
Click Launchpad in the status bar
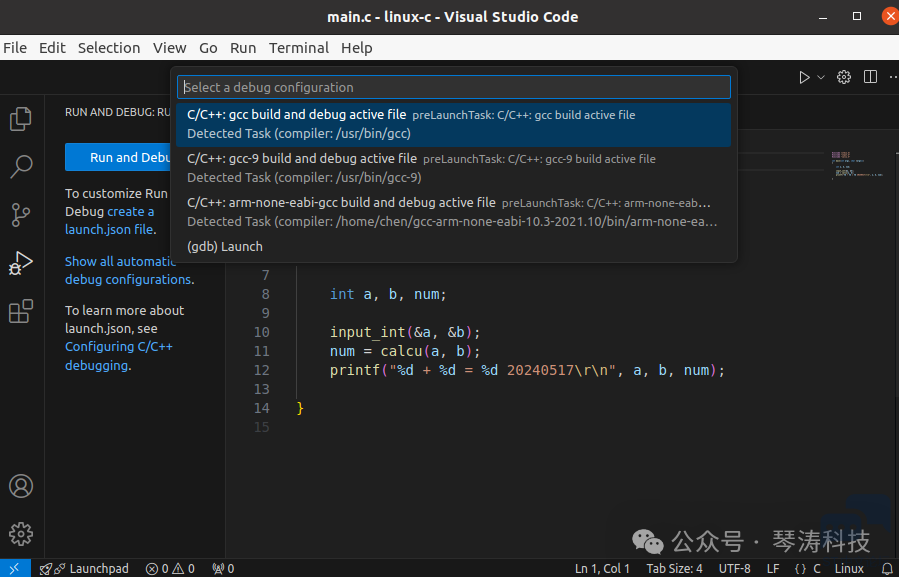[x=84, y=568]
